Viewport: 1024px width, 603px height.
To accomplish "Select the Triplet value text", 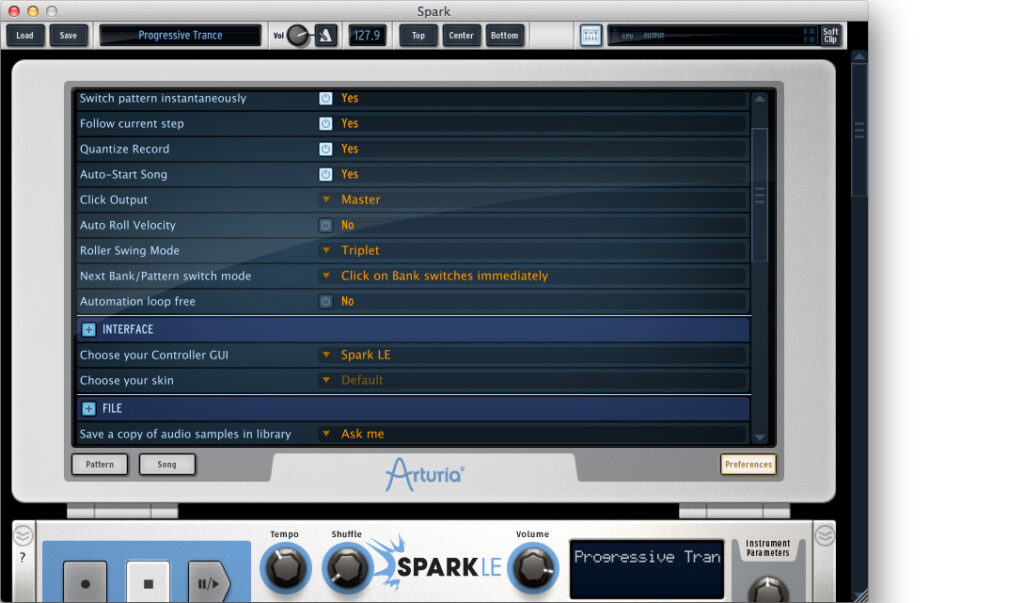I will click(360, 250).
